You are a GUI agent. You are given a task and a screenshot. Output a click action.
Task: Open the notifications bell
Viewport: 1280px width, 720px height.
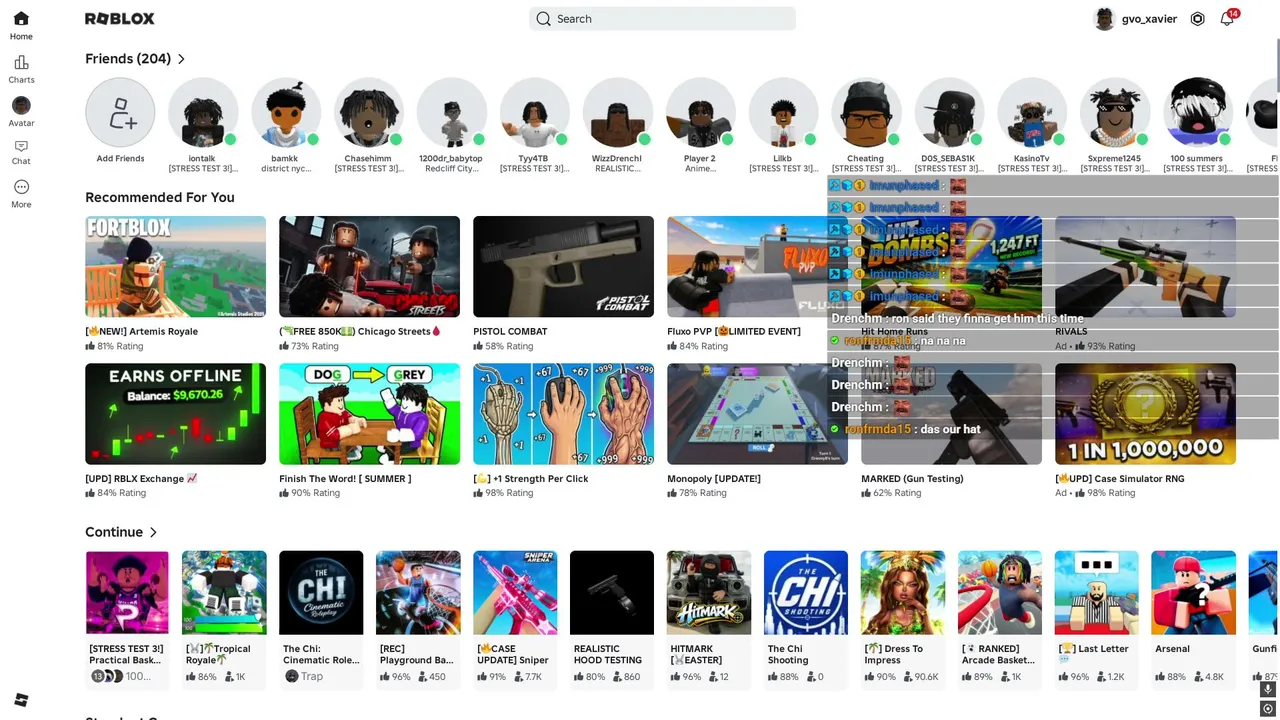(1227, 19)
